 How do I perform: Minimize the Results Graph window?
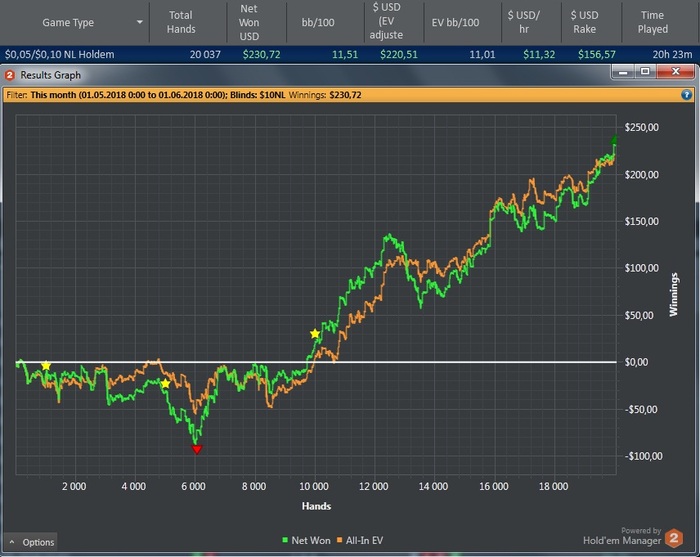(623, 71)
